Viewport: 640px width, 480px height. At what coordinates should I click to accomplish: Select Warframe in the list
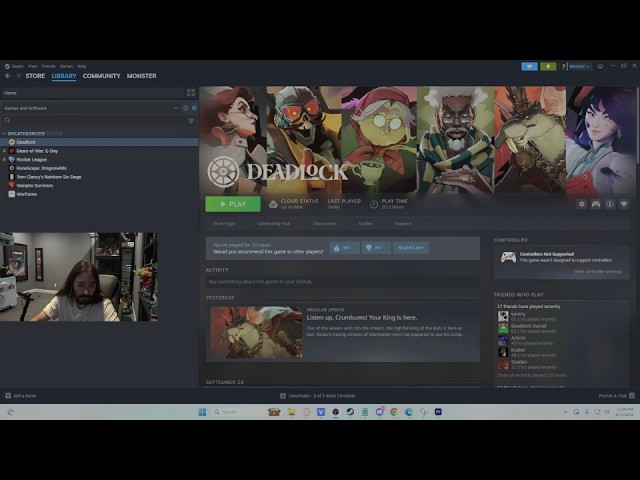[x=99, y=194]
